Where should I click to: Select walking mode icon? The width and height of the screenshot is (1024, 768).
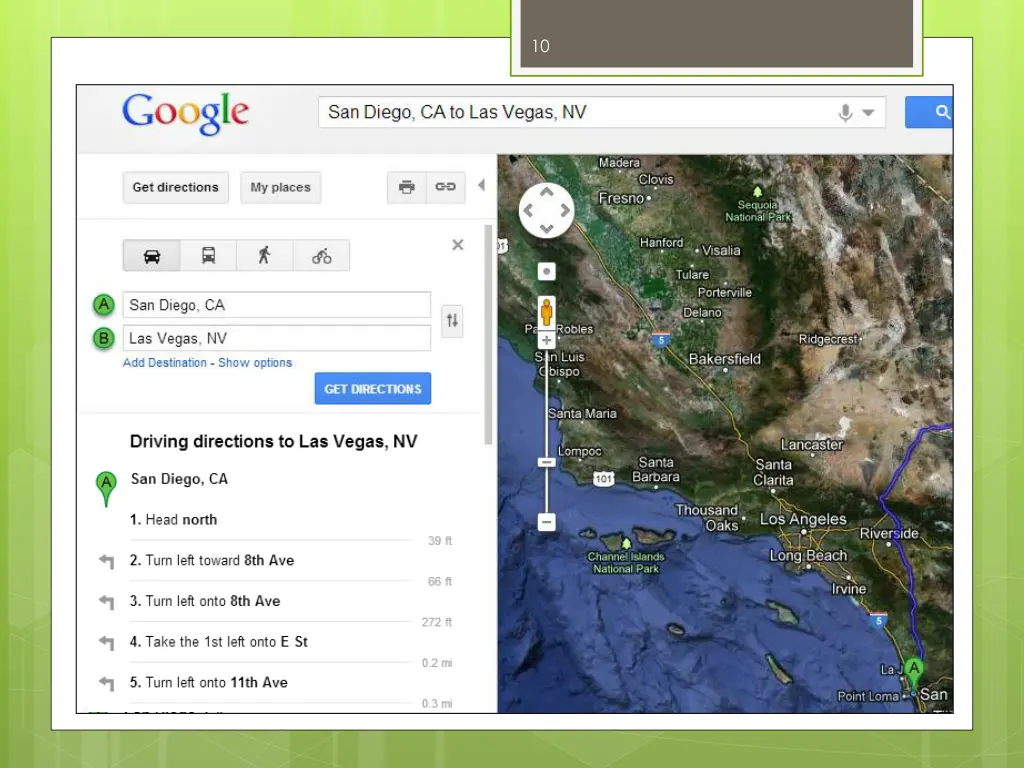pyautogui.click(x=264, y=255)
